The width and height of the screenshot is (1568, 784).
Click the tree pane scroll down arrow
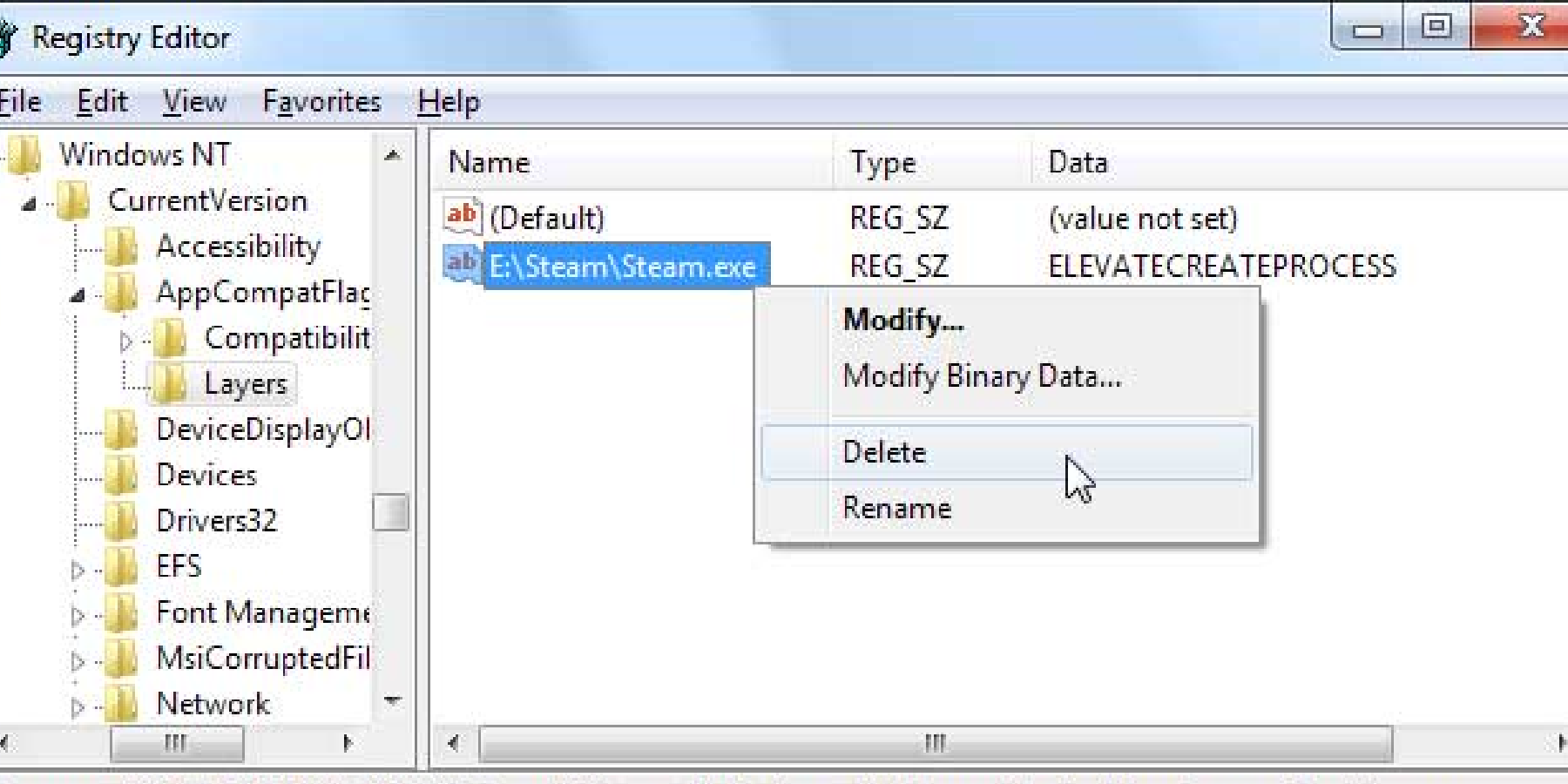392,700
